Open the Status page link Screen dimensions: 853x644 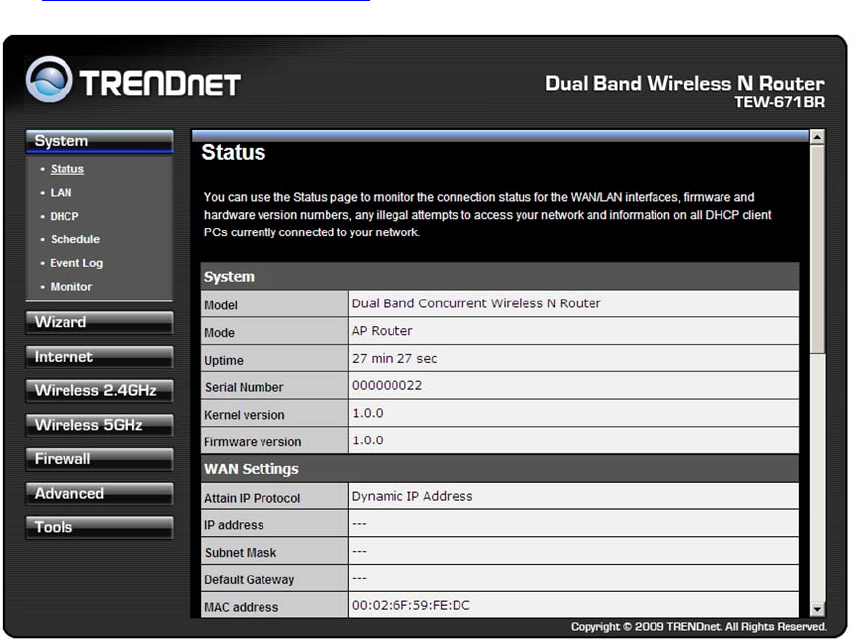click(x=67, y=169)
